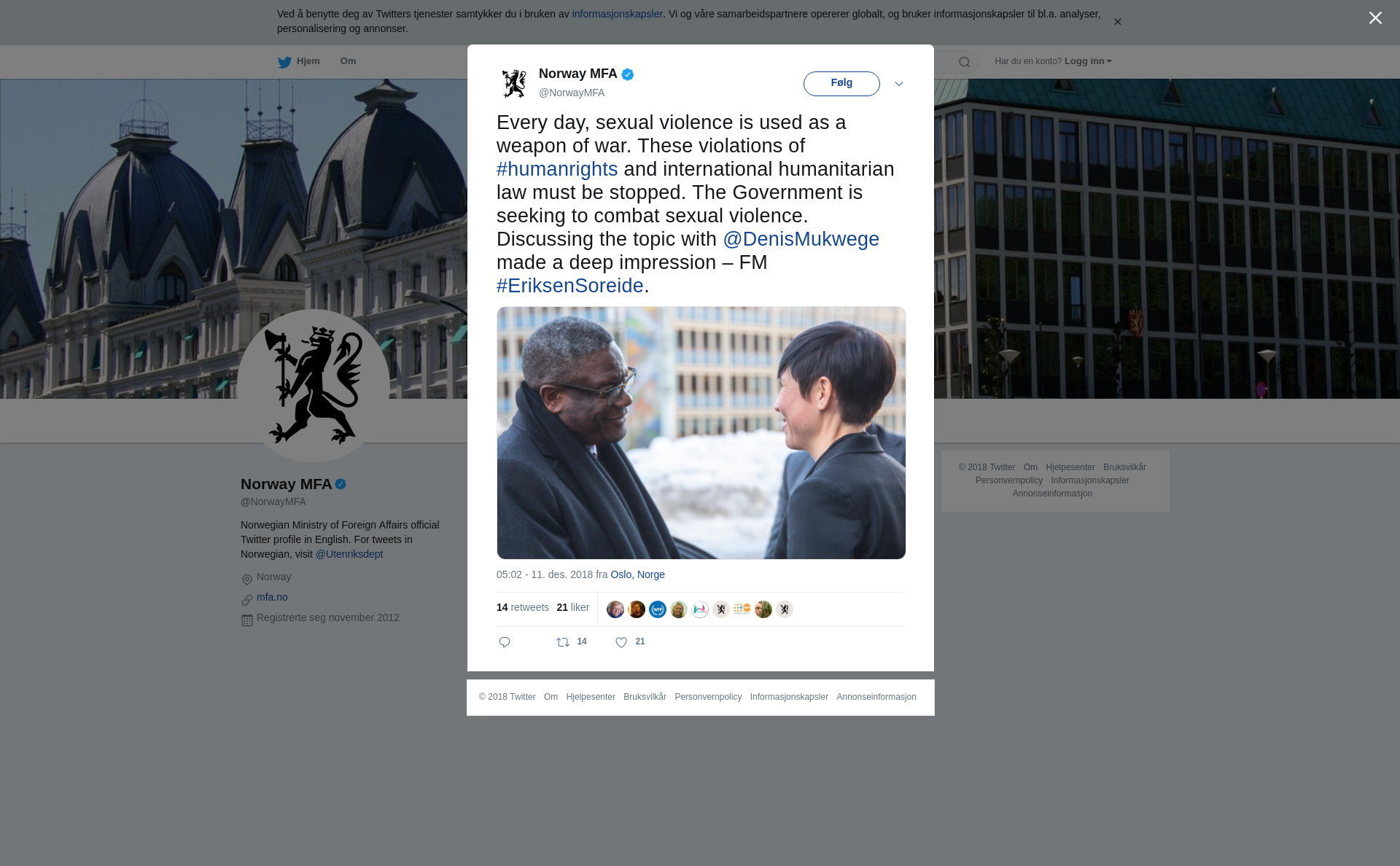Screen dimensions: 1400x866
Task: Click the reply speech bubble icon
Action: pos(505,642)
